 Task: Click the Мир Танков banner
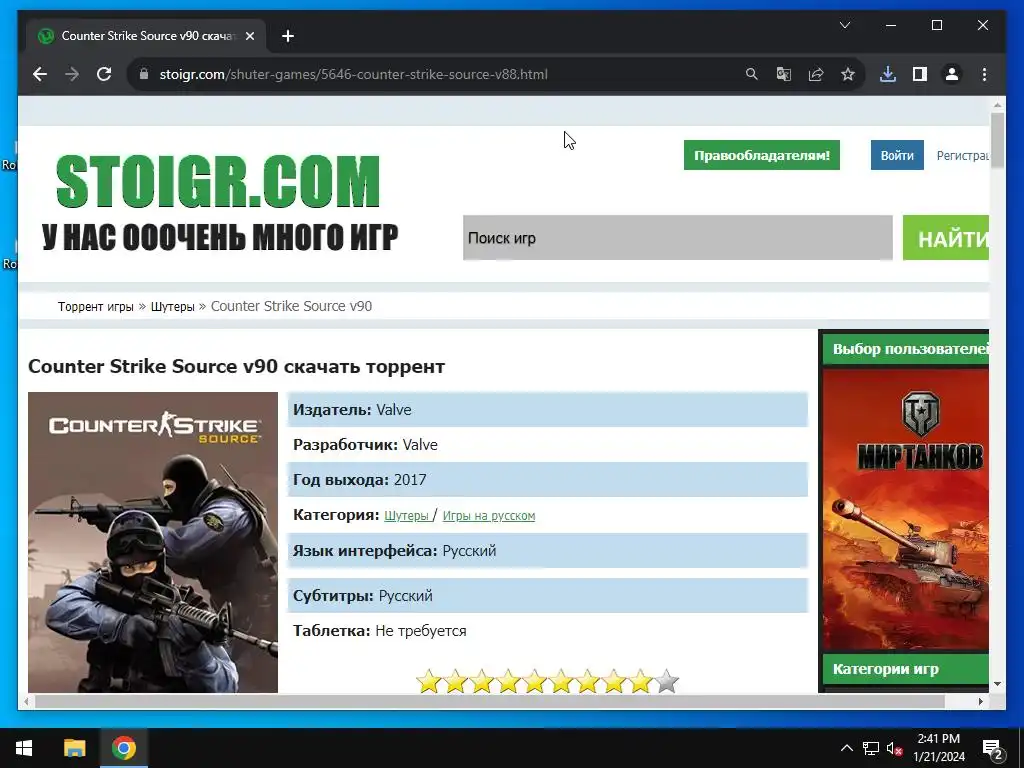click(906, 509)
